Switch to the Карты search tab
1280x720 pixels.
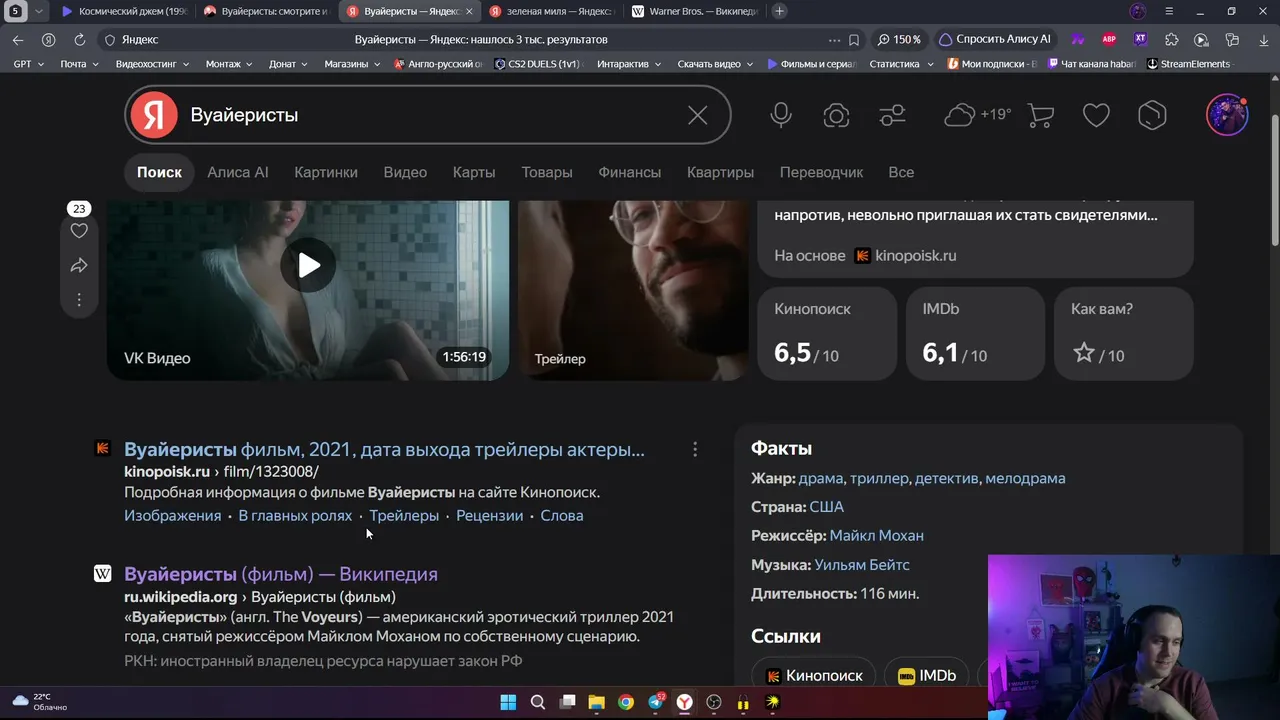click(x=474, y=172)
